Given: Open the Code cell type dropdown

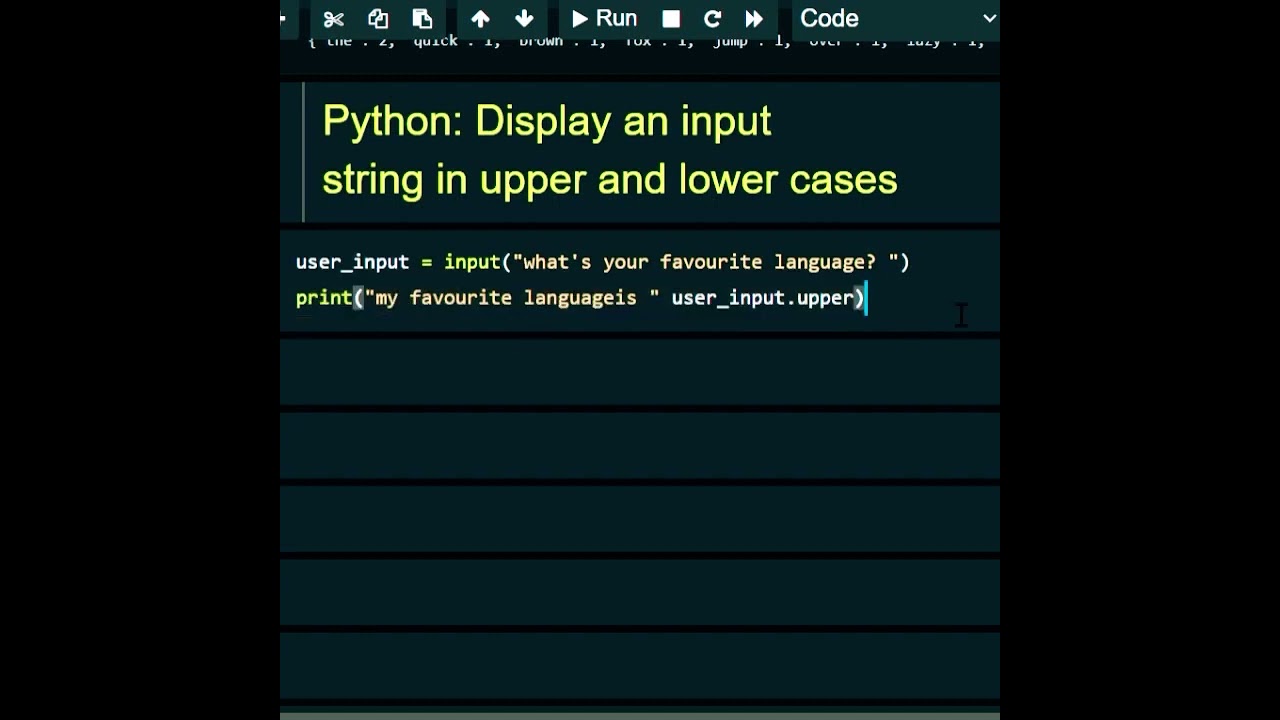Looking at the screenshot, I should pos(897,19).
